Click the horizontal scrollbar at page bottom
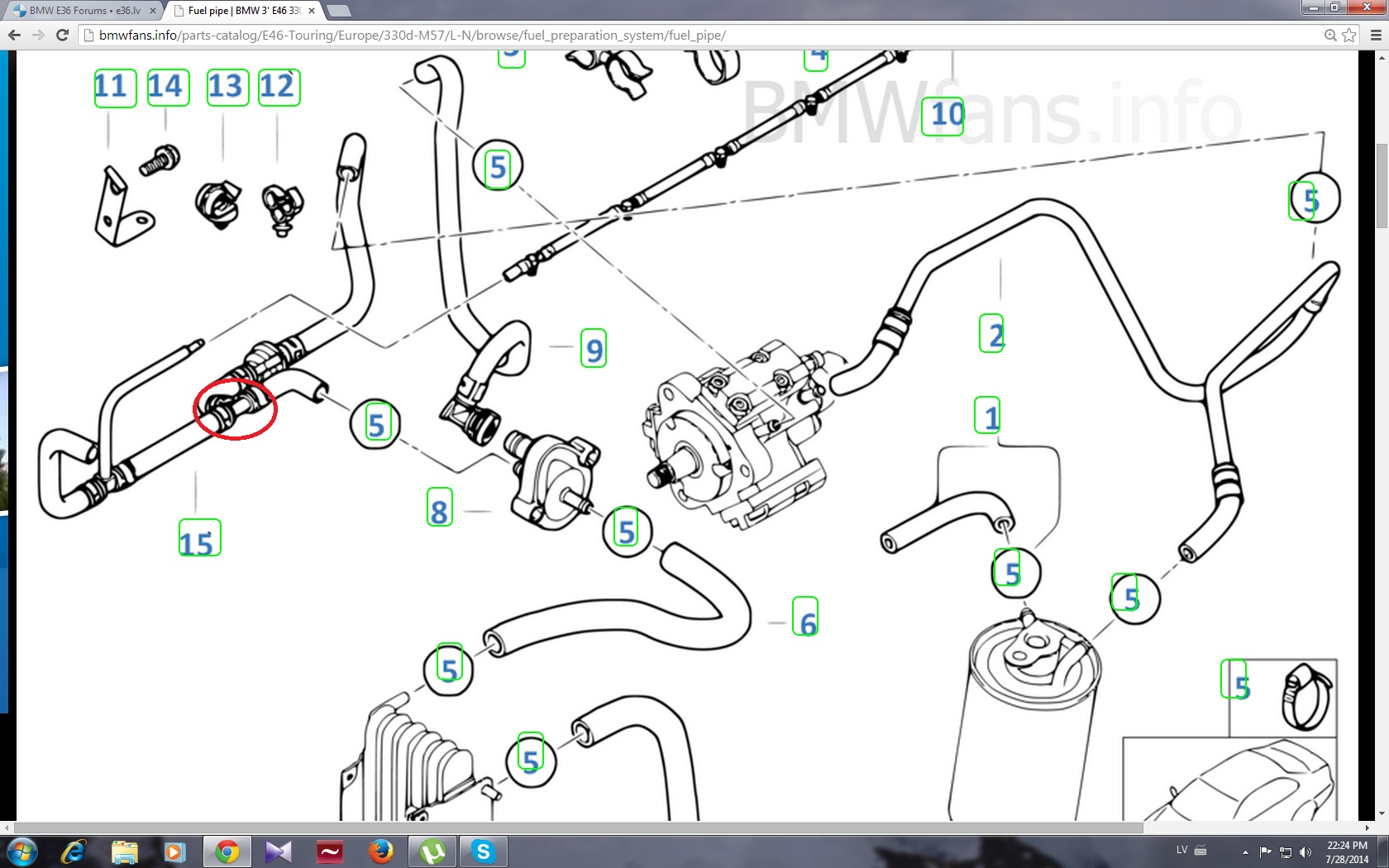The height and width of the screenshot is (868, 1389). [579, 827]
